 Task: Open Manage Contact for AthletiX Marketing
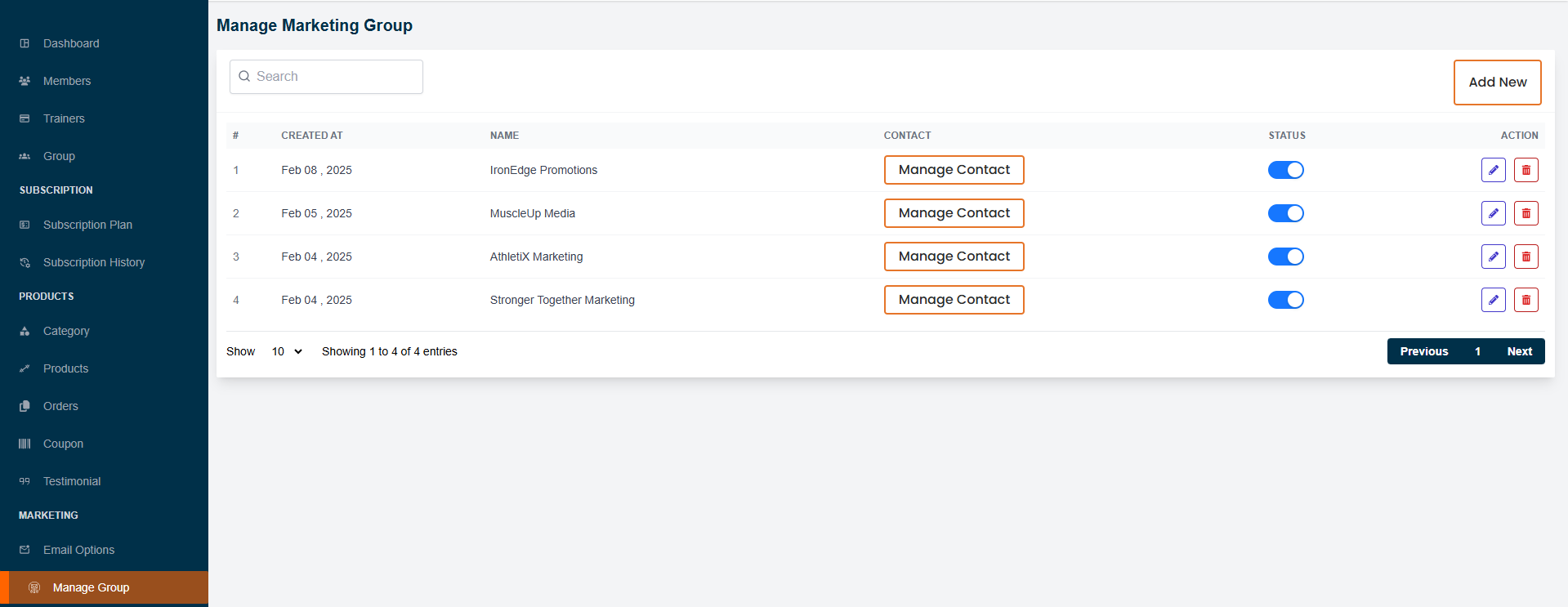tap(954, 257)
